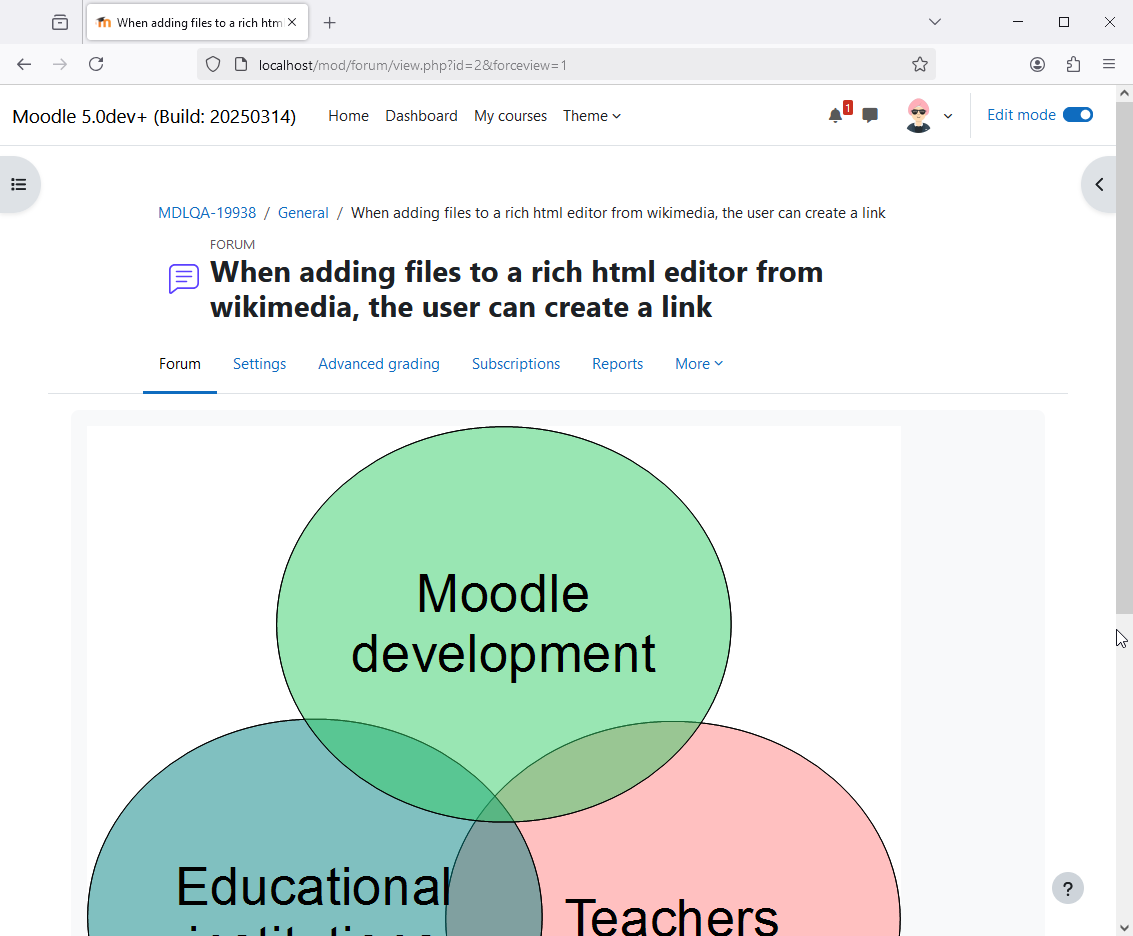Open a new browser tab
Image resolution: width=1133 pixels, height=936 pixels.
click(329, 22)
